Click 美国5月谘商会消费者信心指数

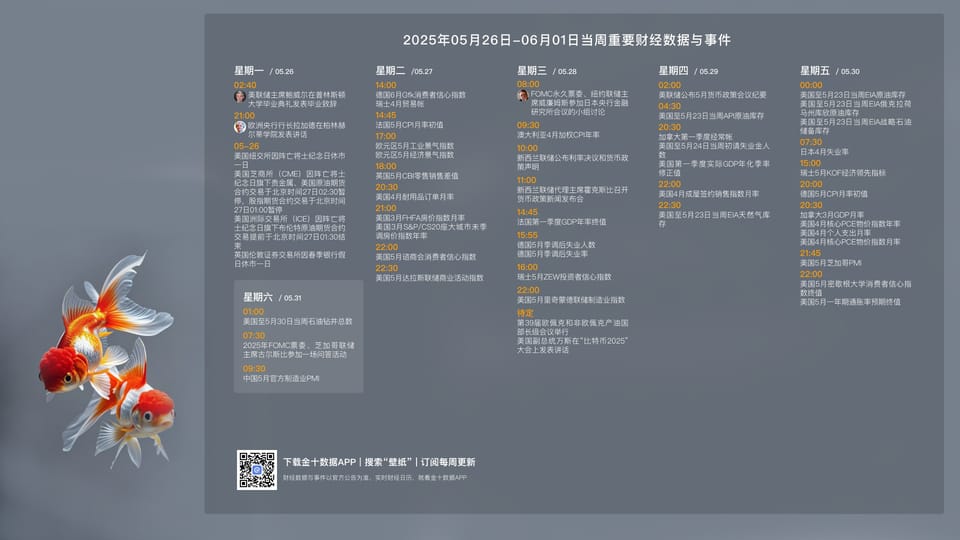point(426,257)
